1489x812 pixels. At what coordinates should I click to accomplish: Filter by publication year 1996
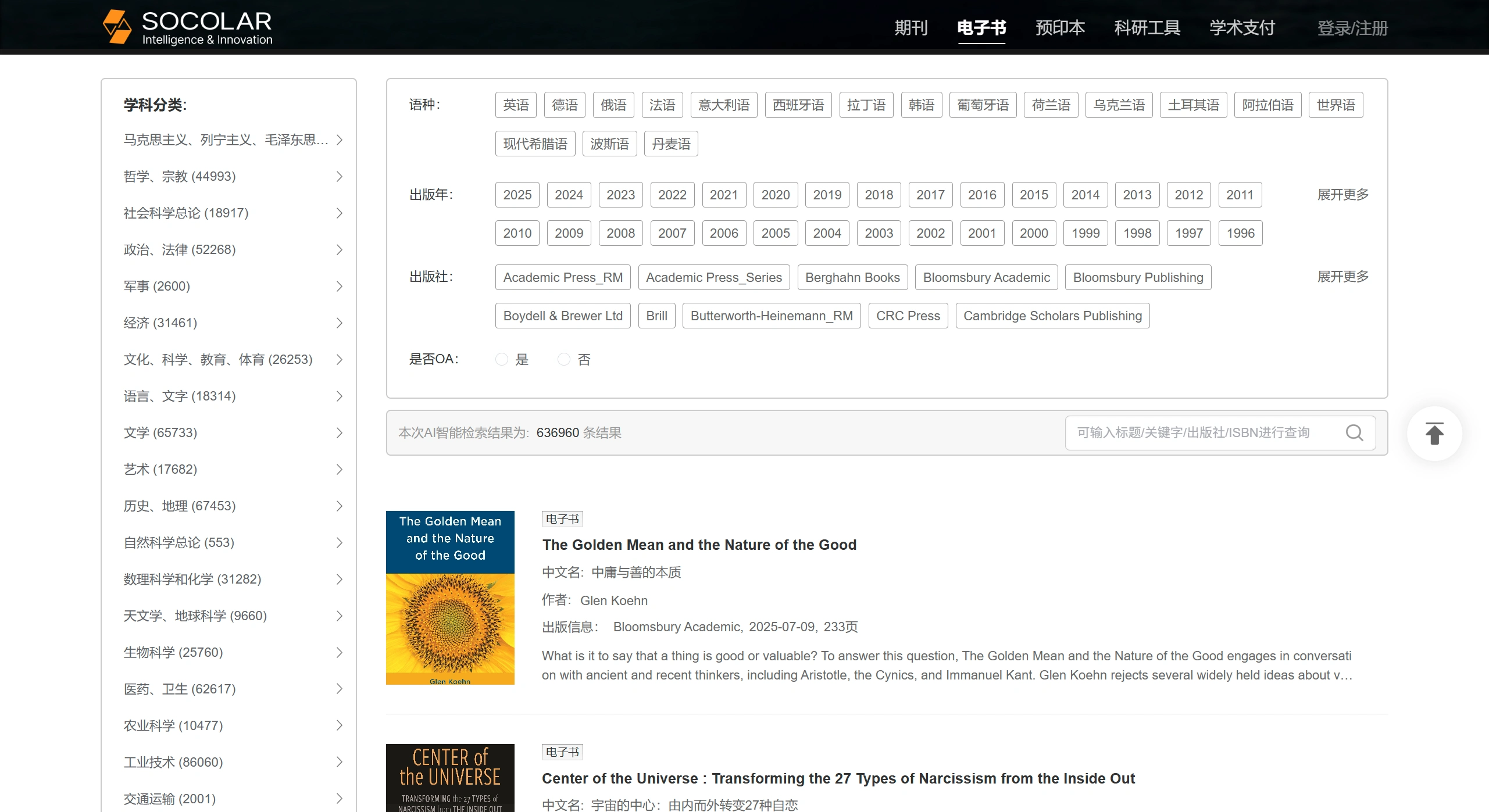[1240, 233]
